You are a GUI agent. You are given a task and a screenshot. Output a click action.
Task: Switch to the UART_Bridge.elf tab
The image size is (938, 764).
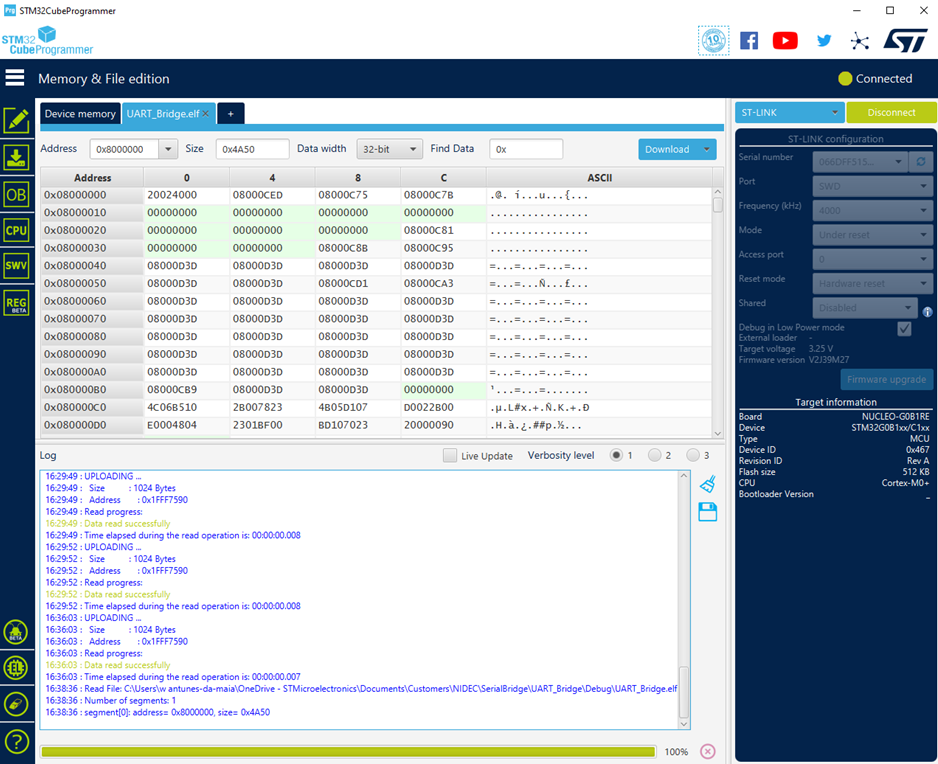tap(163, 114)
